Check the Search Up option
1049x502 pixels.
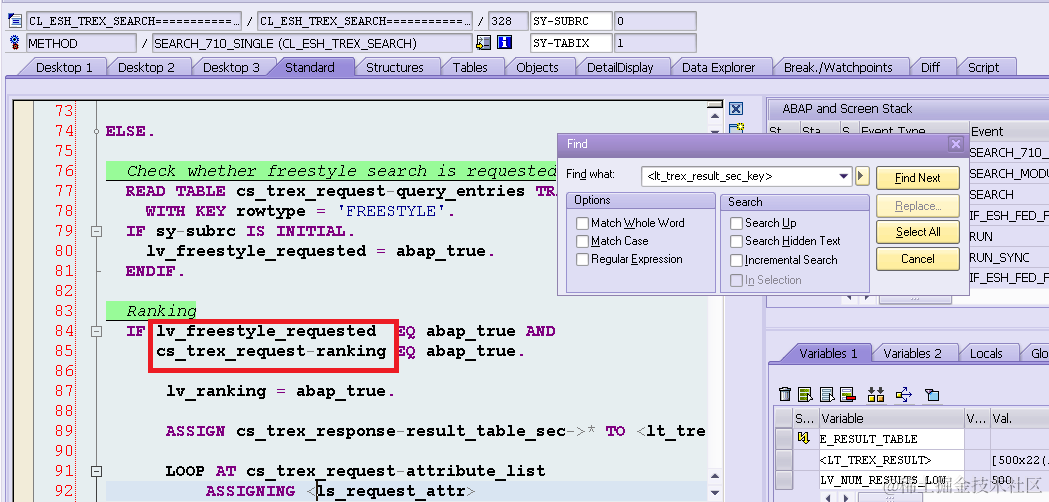[x=736, y=223]
